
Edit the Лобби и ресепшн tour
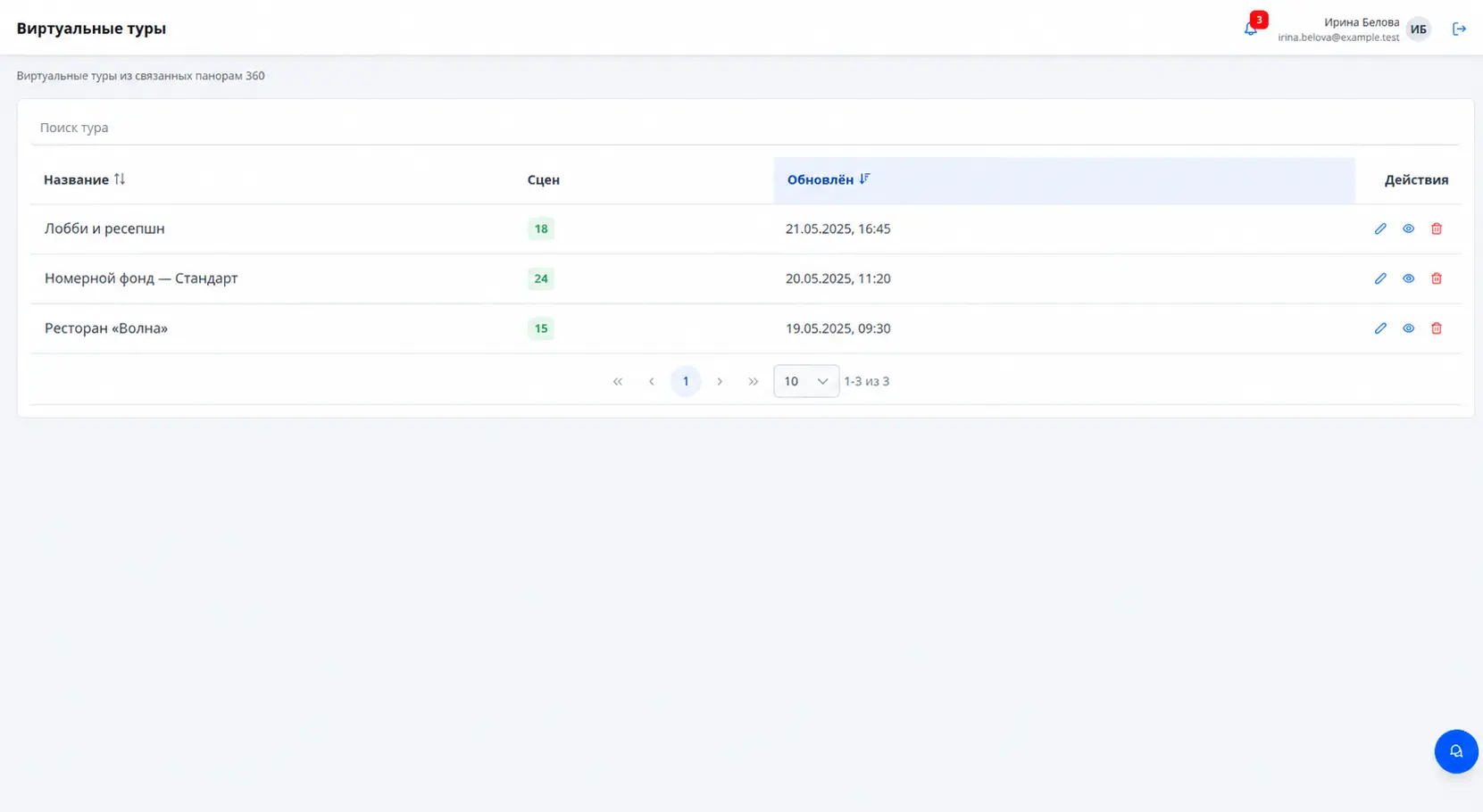point(1380,228)
